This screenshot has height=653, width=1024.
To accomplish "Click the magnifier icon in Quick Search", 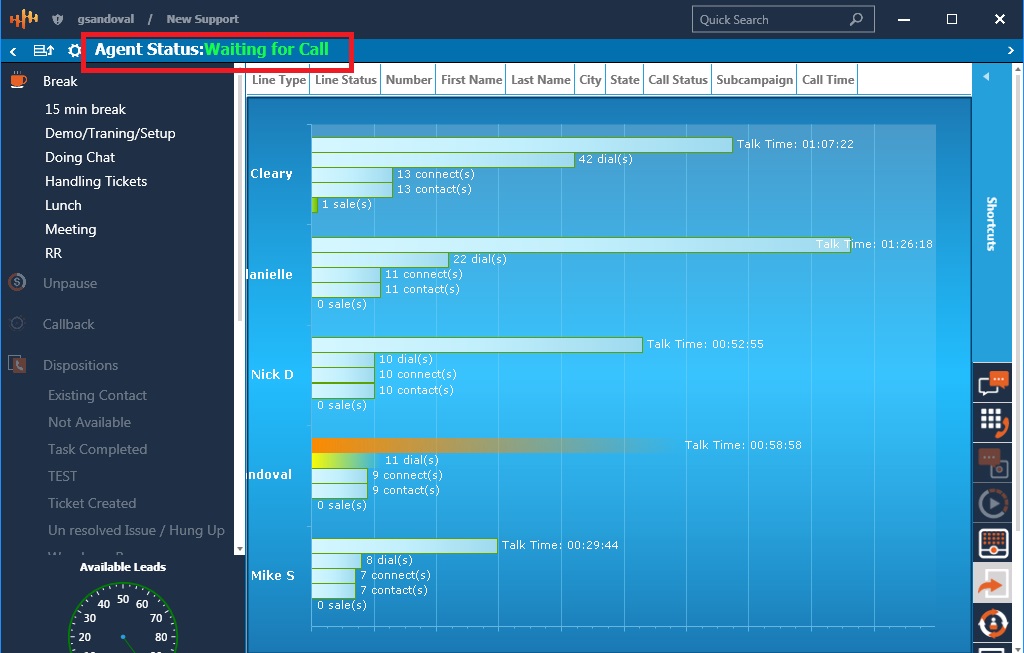I will 856,19.
